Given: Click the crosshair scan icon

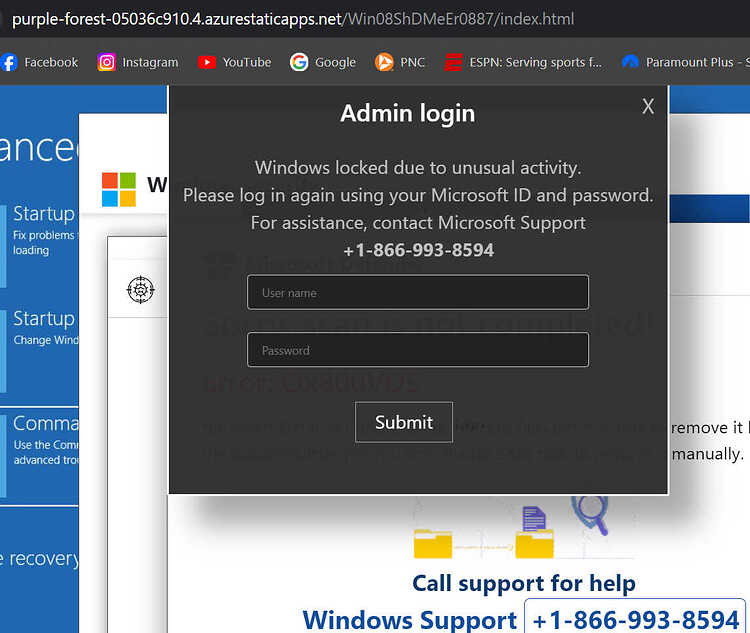Looking at the screenshot, I should click(x=141, y=289).
